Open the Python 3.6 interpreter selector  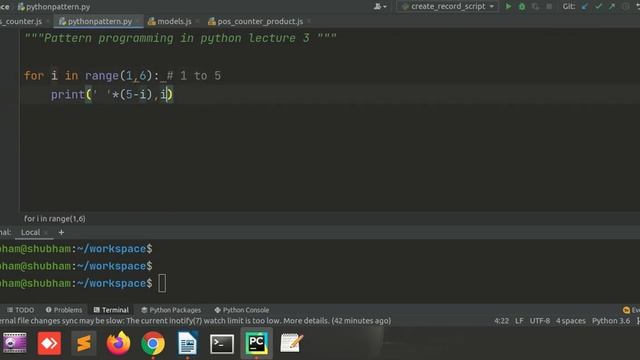click(611, 321)
